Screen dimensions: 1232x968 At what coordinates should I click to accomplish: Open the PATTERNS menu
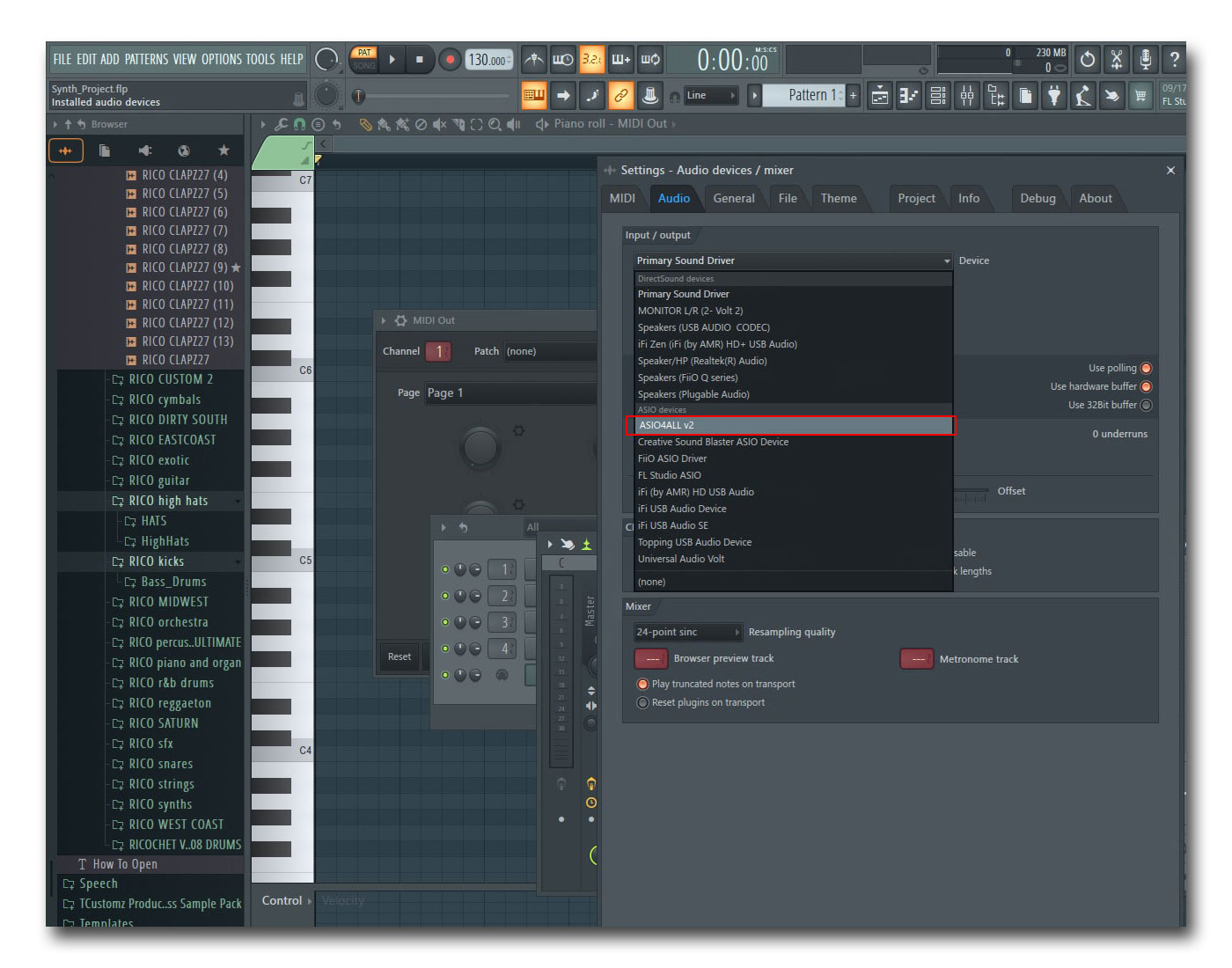point(146,59)
